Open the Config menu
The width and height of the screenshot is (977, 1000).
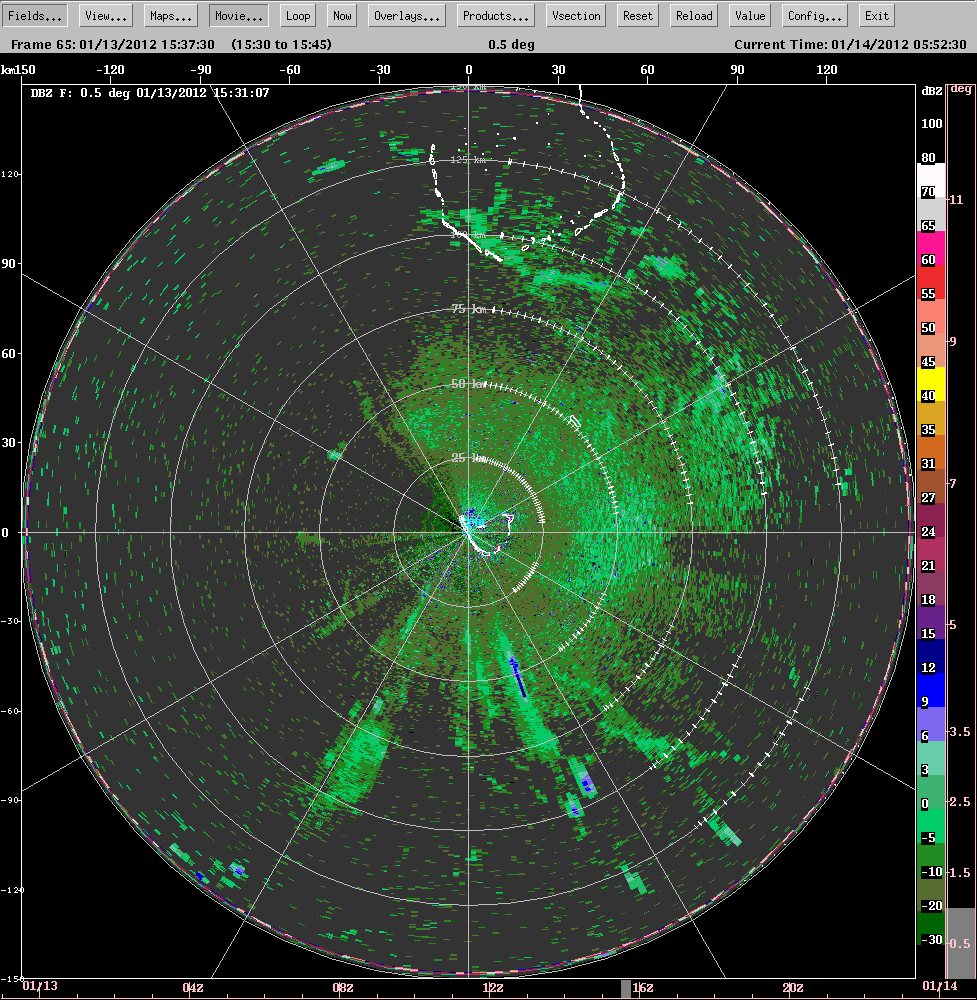[814, 15]
